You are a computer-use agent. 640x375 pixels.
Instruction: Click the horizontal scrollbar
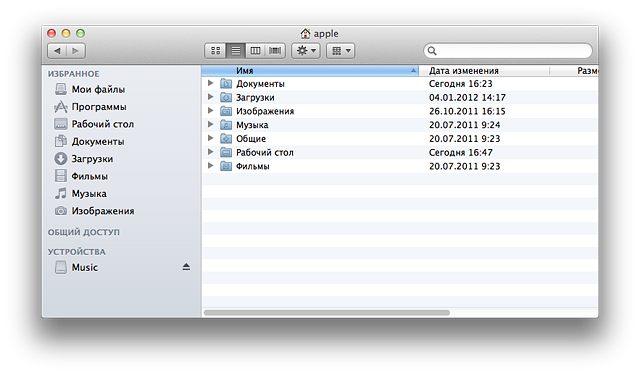[x=327, y=313]
